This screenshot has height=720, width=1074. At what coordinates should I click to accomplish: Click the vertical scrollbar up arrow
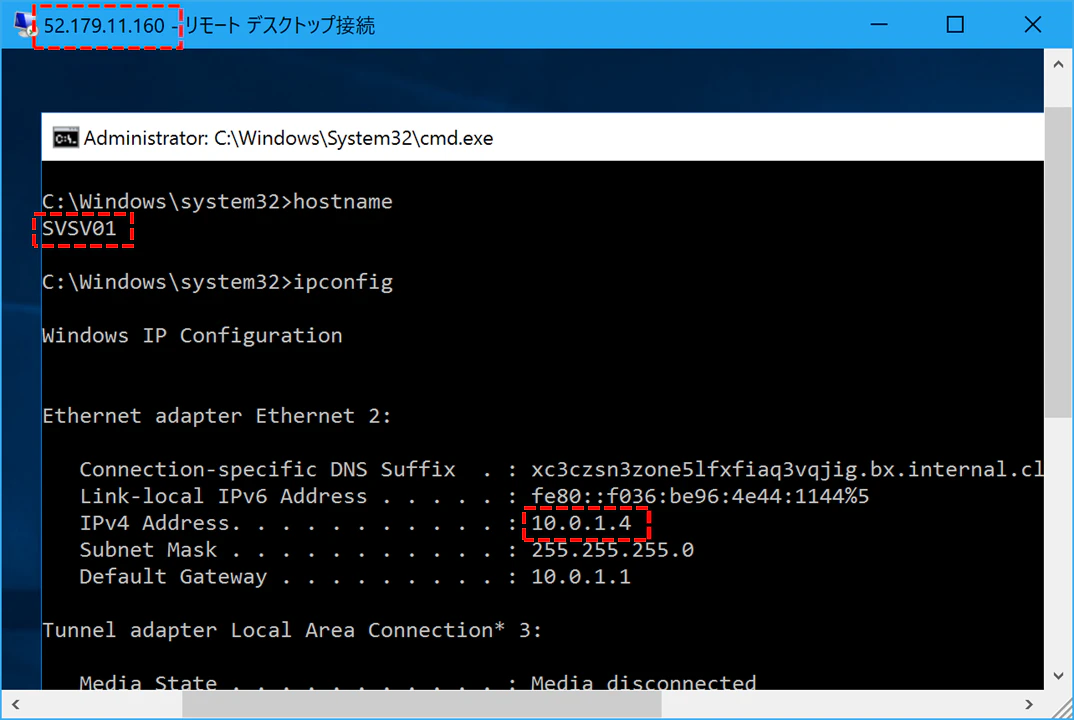pyautogui.click(x=1058, y=64)
